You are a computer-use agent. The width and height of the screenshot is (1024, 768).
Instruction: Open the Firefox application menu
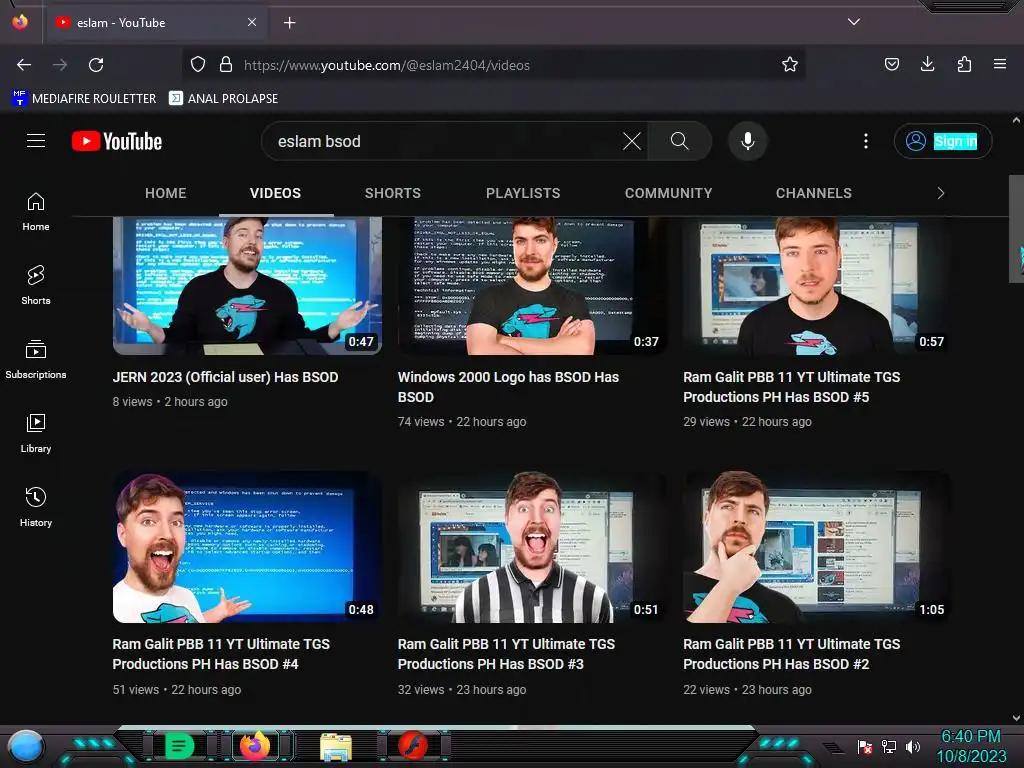click(1000, 64)
